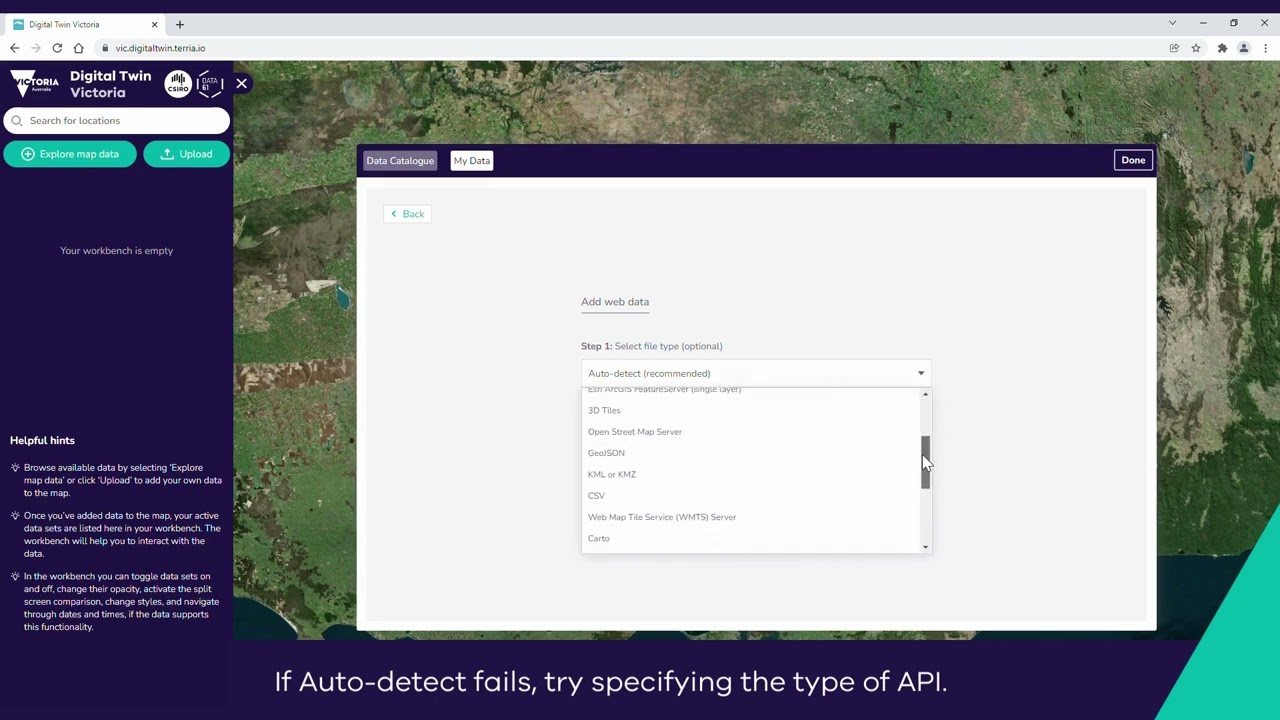The width and height of the screenshot is (1280, 720).
Task: Click the CSIRO logo
Action: pyautogui.click(x=178, y=84)
